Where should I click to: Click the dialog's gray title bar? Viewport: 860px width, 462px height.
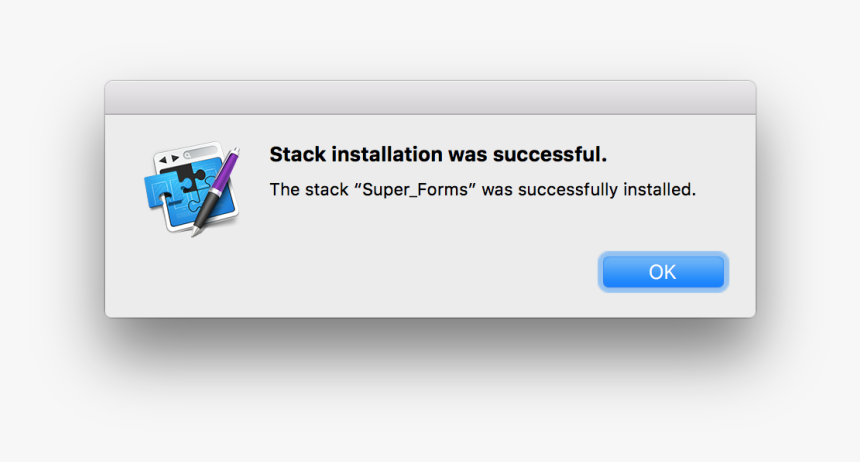[430, 98]
